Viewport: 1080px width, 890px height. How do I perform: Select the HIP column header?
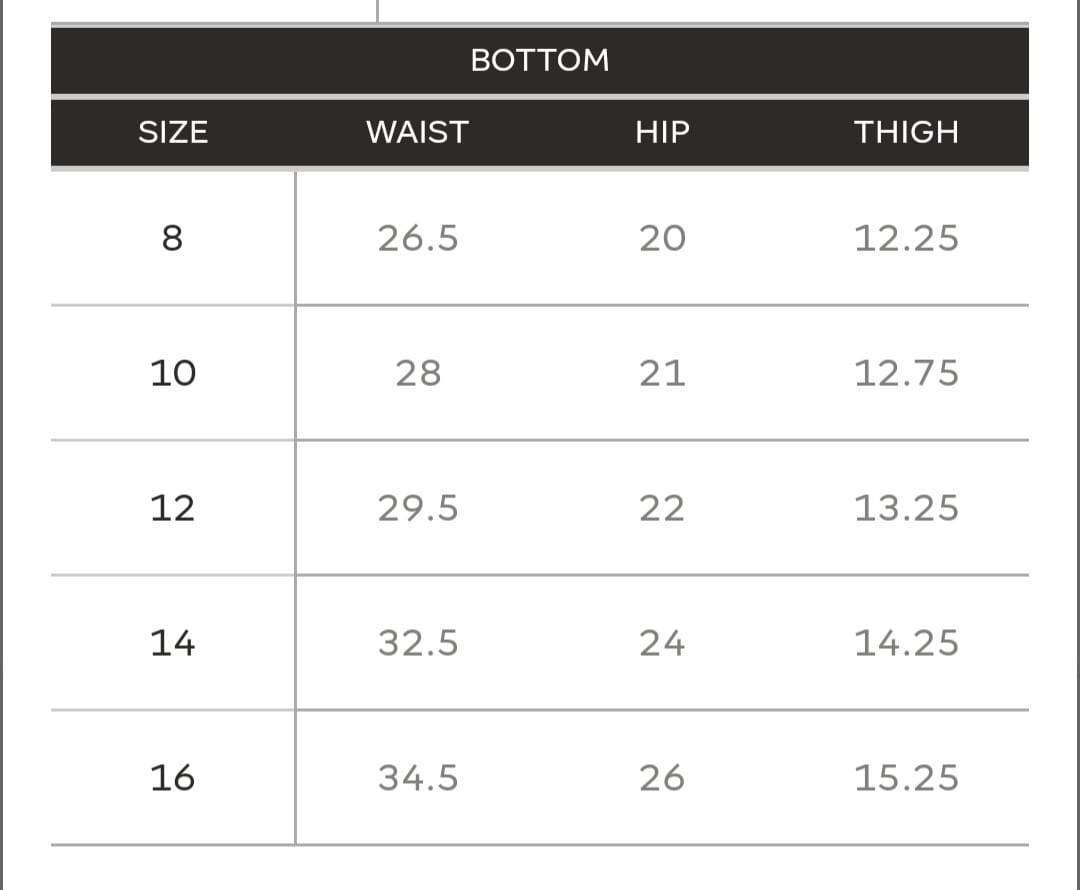[662, 132]
